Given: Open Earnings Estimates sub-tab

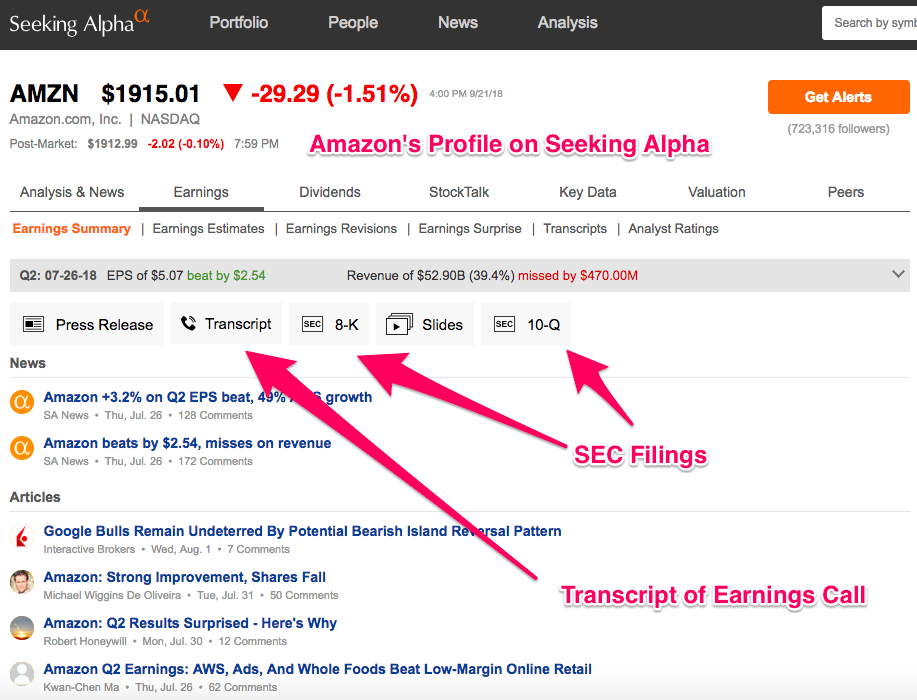Looking at the screenshot, I should 208,229.
